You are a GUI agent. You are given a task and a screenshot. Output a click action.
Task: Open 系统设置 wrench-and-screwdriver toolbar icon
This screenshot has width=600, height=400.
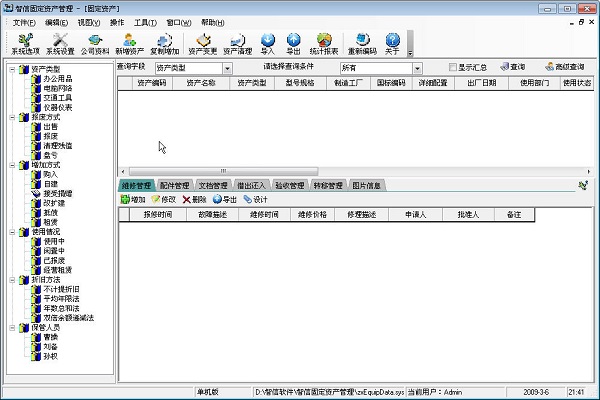(x=60, y=44)
